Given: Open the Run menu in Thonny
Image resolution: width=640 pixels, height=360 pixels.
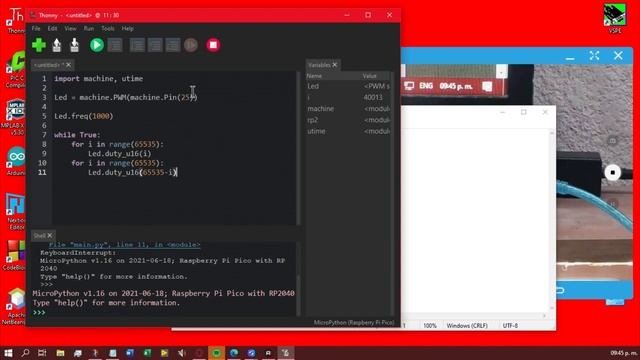Looking at the screenshot, I should click(x=89, y=29).
